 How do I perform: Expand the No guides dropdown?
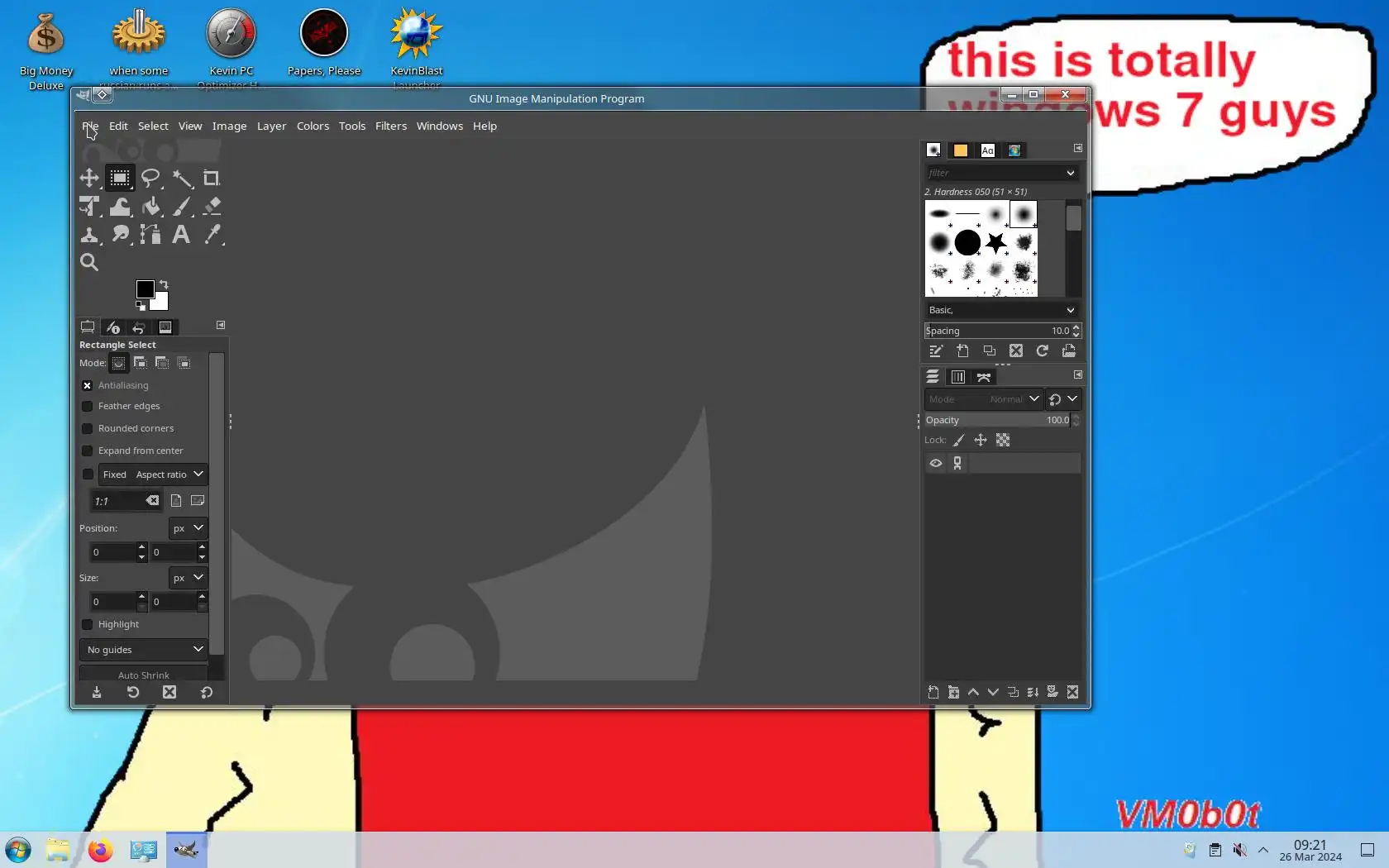point(144,650)
